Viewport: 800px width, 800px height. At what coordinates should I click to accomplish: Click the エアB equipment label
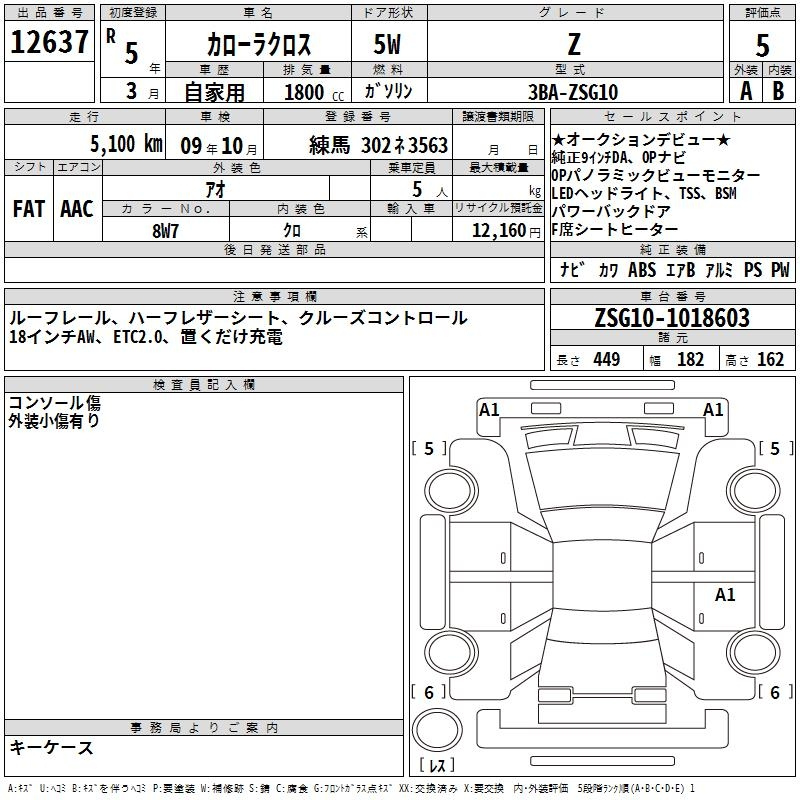coord(680,270)
